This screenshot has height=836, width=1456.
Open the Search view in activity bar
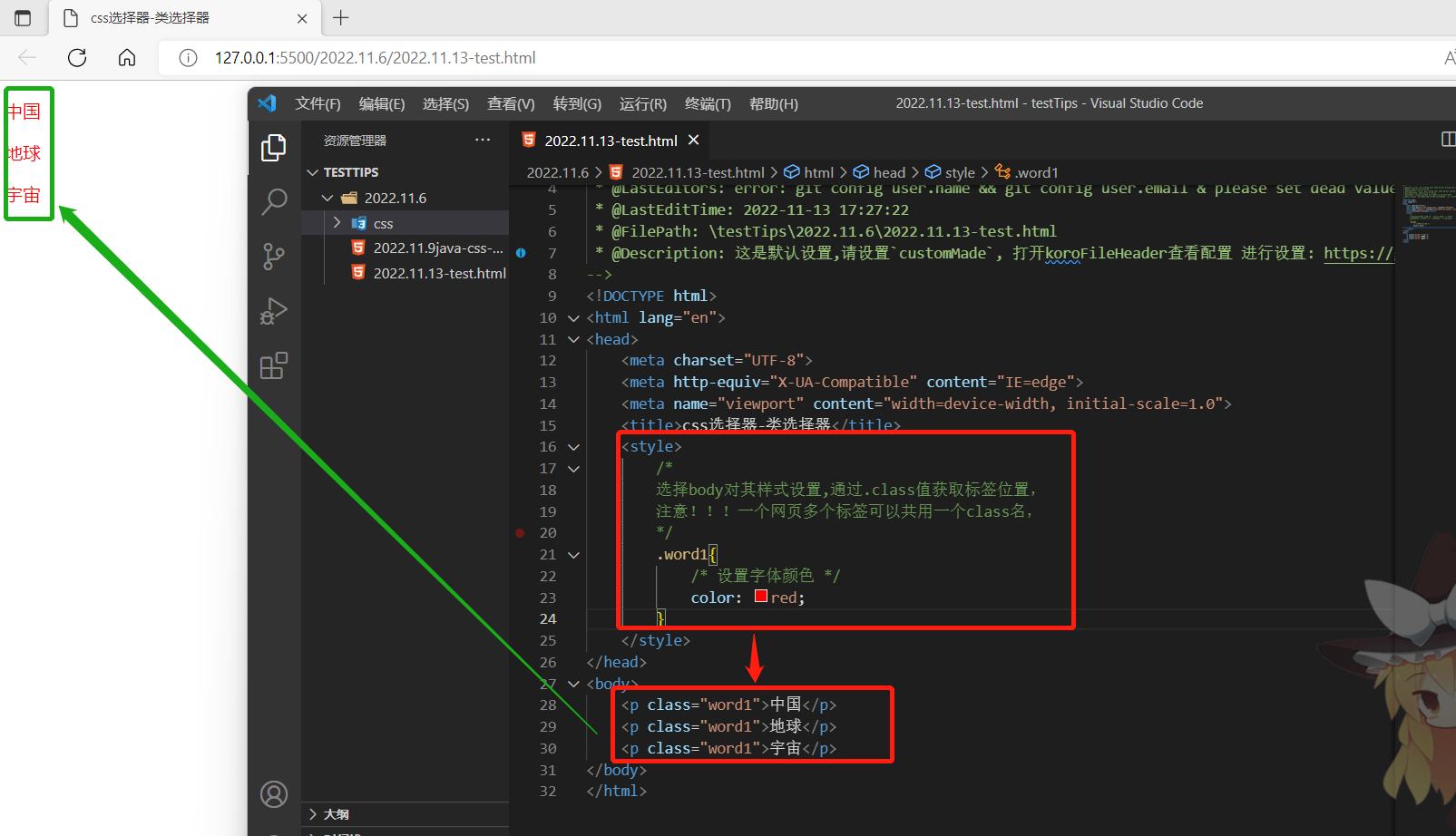274,201
